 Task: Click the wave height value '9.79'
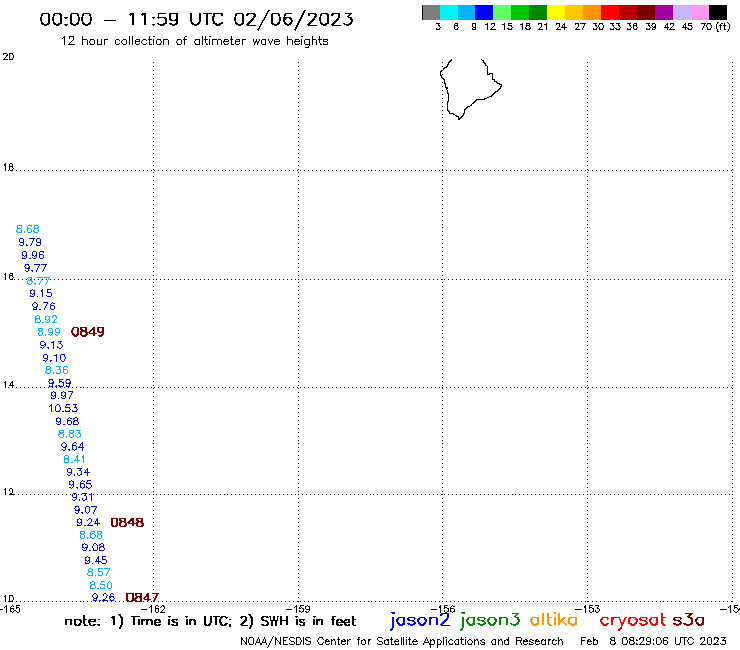(x=30, y=242)
